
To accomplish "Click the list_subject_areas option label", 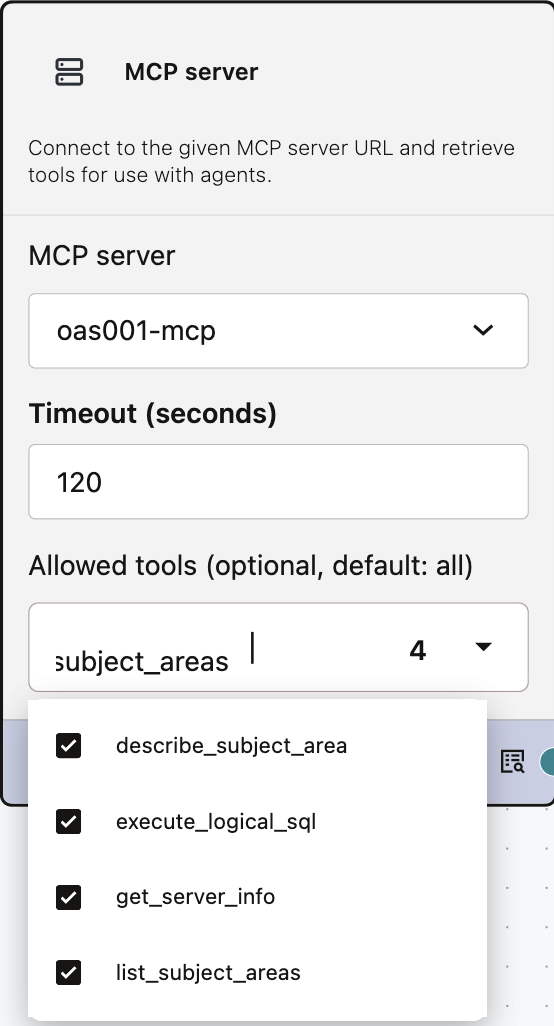I will [209, 972].
